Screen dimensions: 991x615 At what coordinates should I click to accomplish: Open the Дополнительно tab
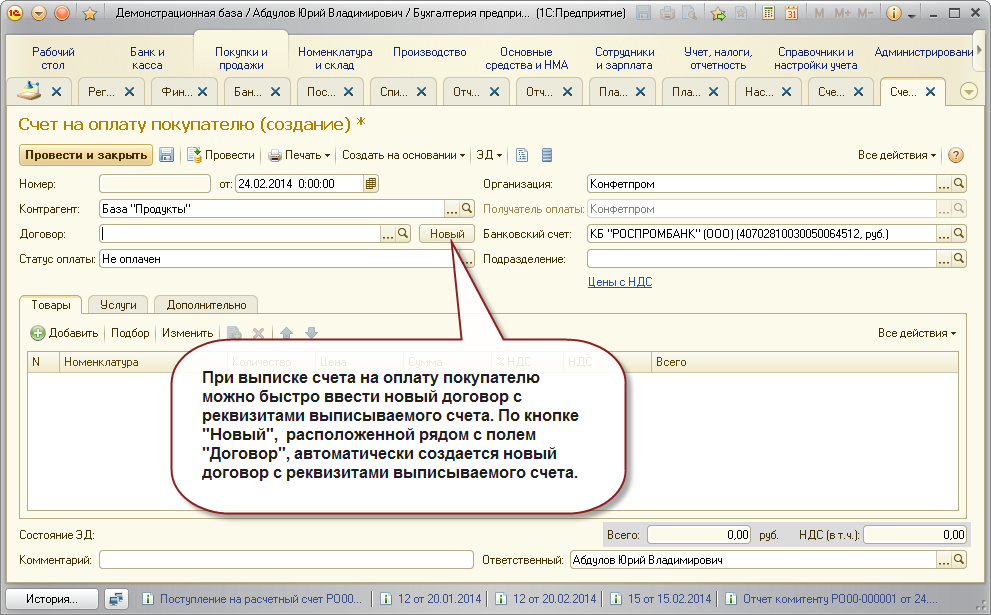pos(206,305)
